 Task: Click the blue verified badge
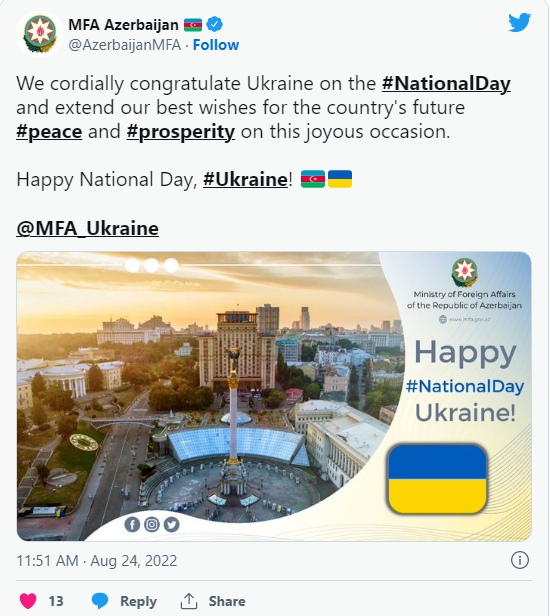pyautogui.click(x=214, y=25)
